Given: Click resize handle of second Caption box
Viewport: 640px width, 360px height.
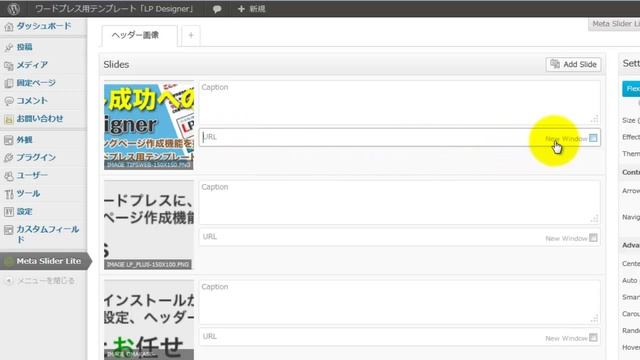Looking at the screenshot, I should tap(595, 219).
